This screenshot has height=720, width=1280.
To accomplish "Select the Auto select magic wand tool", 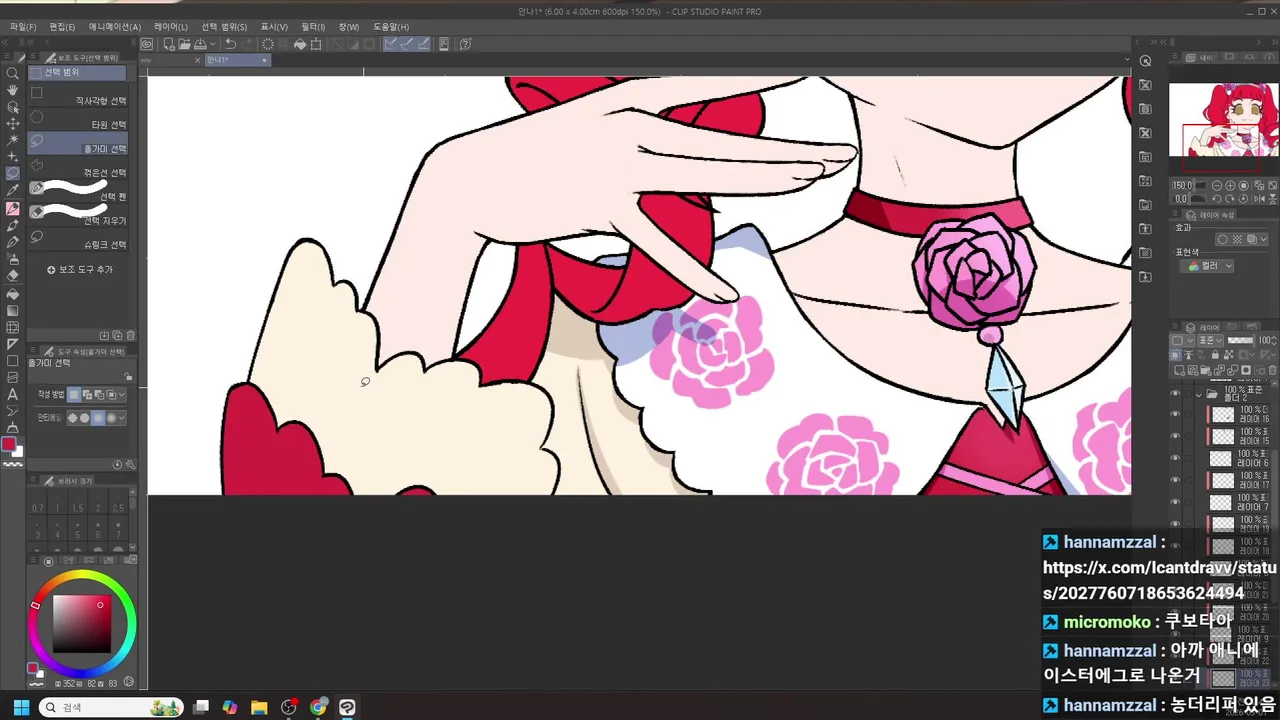I will click(x=12, y=141).
